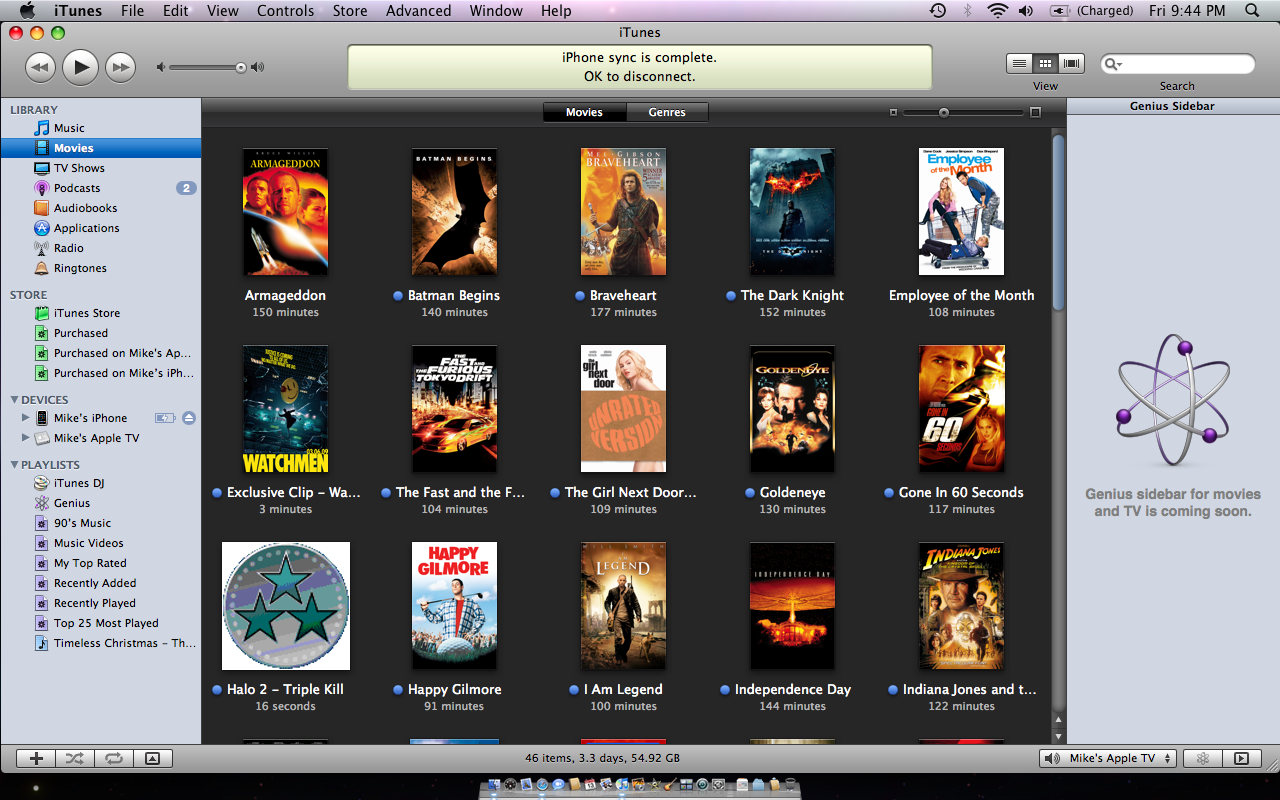Show or hide artwork viewer button
1280x800 pixels.
(x=152, y=758)
